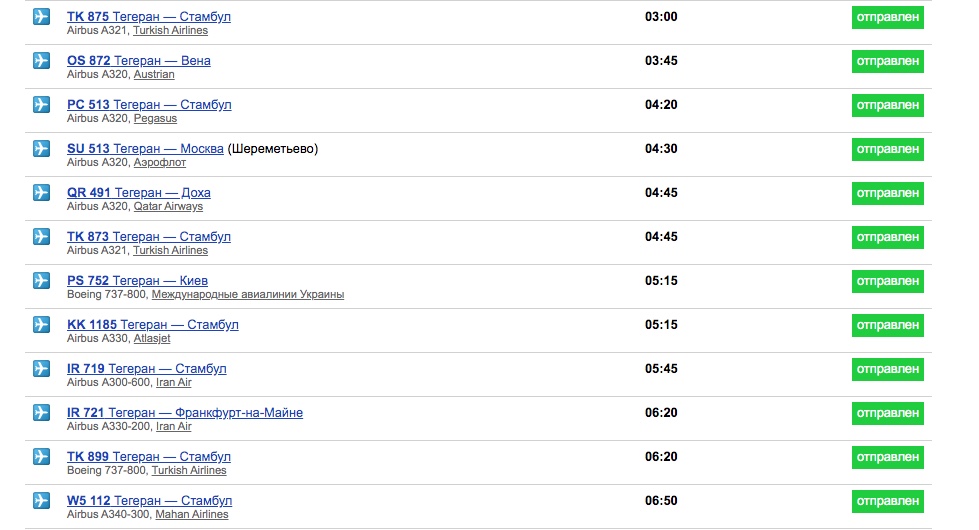Open the Mahan Airlines airline link
This screenshot has width=979, height=530.
pyautogui.click(x=191, y=515)
